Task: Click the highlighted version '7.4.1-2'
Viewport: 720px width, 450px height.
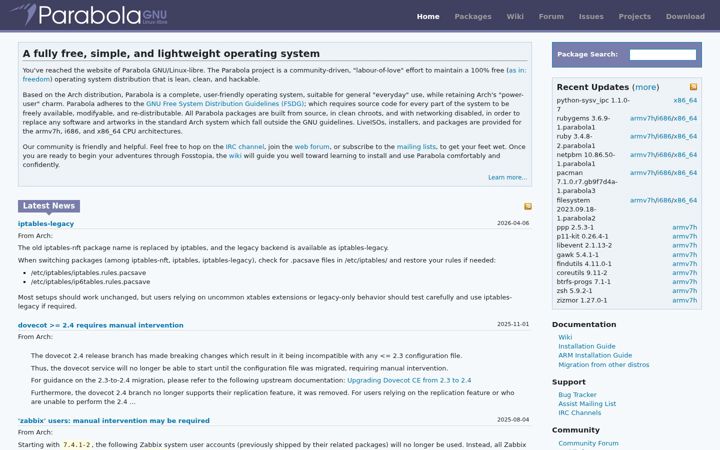Action: click(x=78, y=445)
